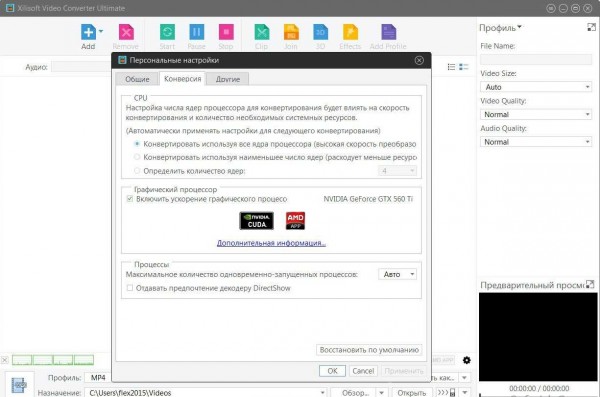Screen dimensions: 600x397
Task: Open the destination path dropdown arrow
Action: [x=323, y=393]
